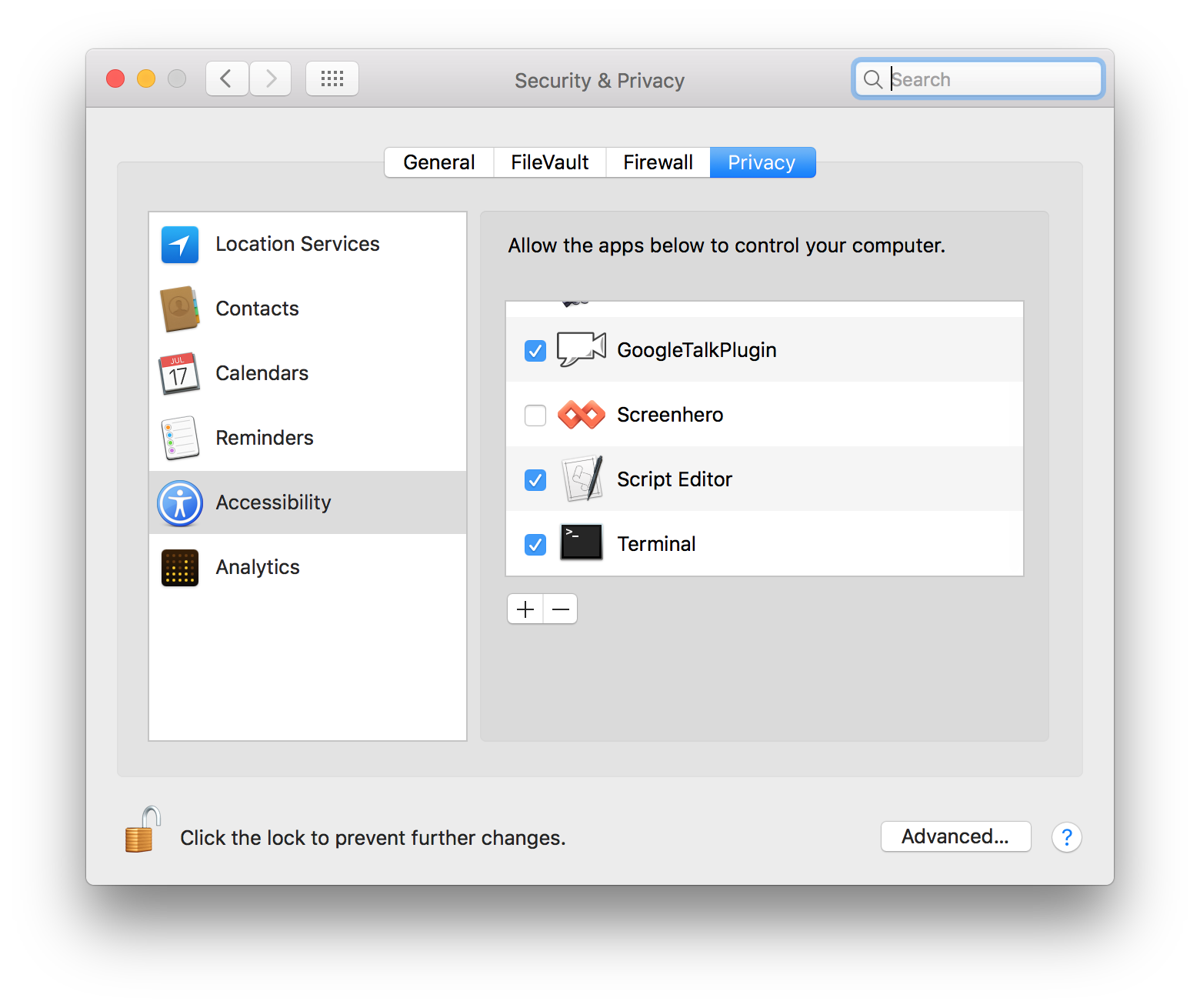Uncheck the Terminal checkbox
The image size is (1200, 1008).
pyautogui.click(x=535, y=545)
